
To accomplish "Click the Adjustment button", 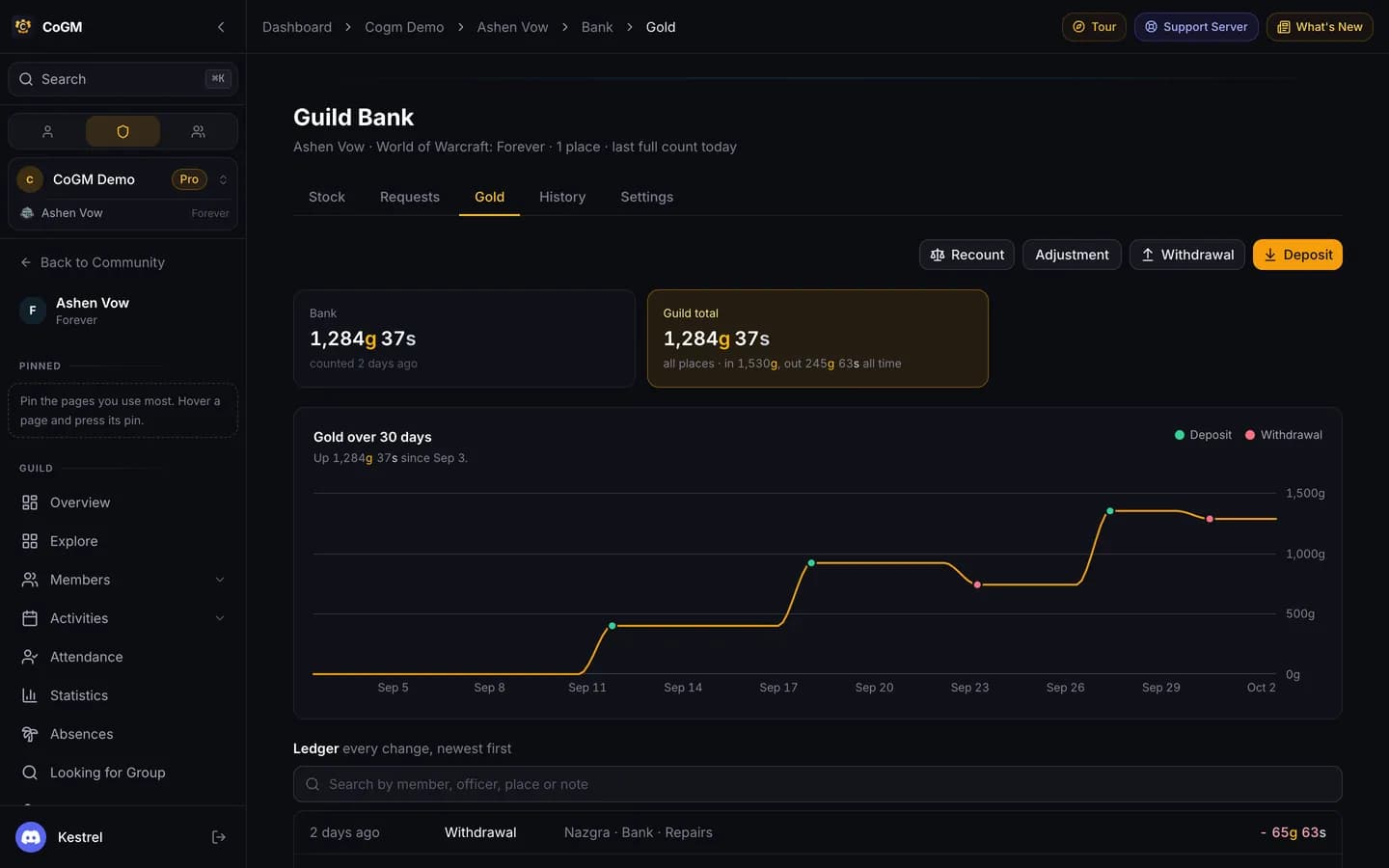I will tap(1072, 255).
